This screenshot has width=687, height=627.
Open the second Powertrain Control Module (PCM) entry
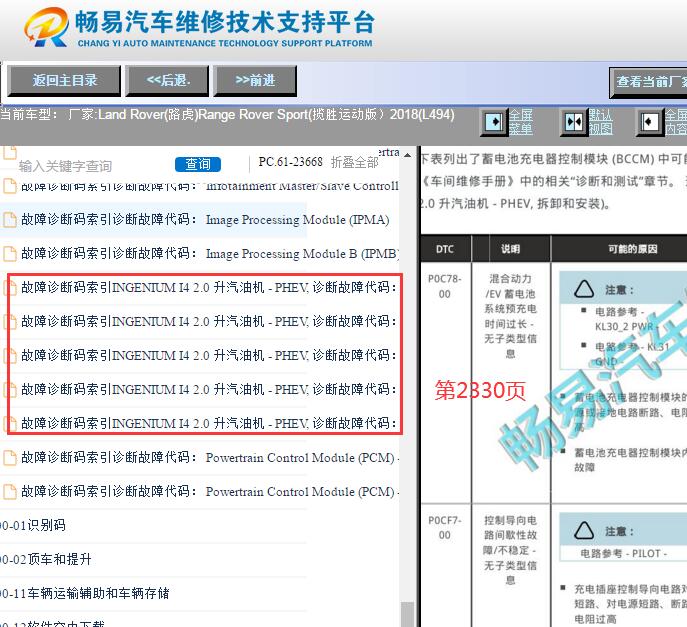(209, 491)
